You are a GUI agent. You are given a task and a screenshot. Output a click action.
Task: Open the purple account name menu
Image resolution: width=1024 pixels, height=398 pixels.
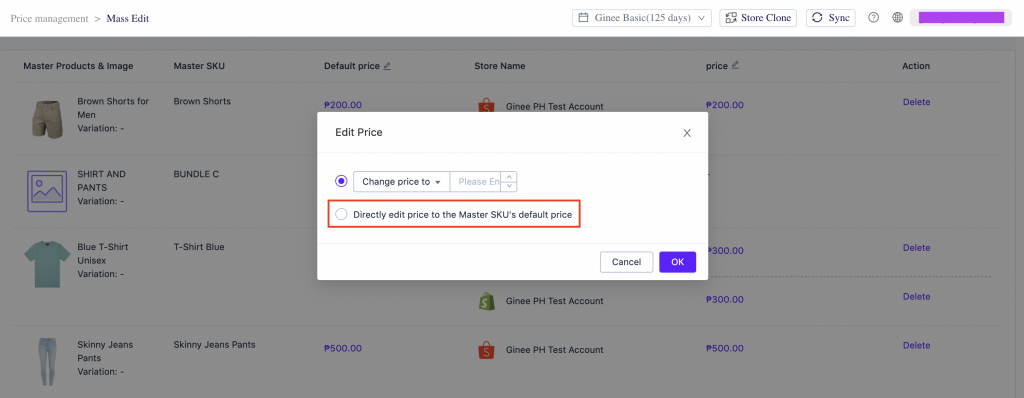tap(961, 18)
